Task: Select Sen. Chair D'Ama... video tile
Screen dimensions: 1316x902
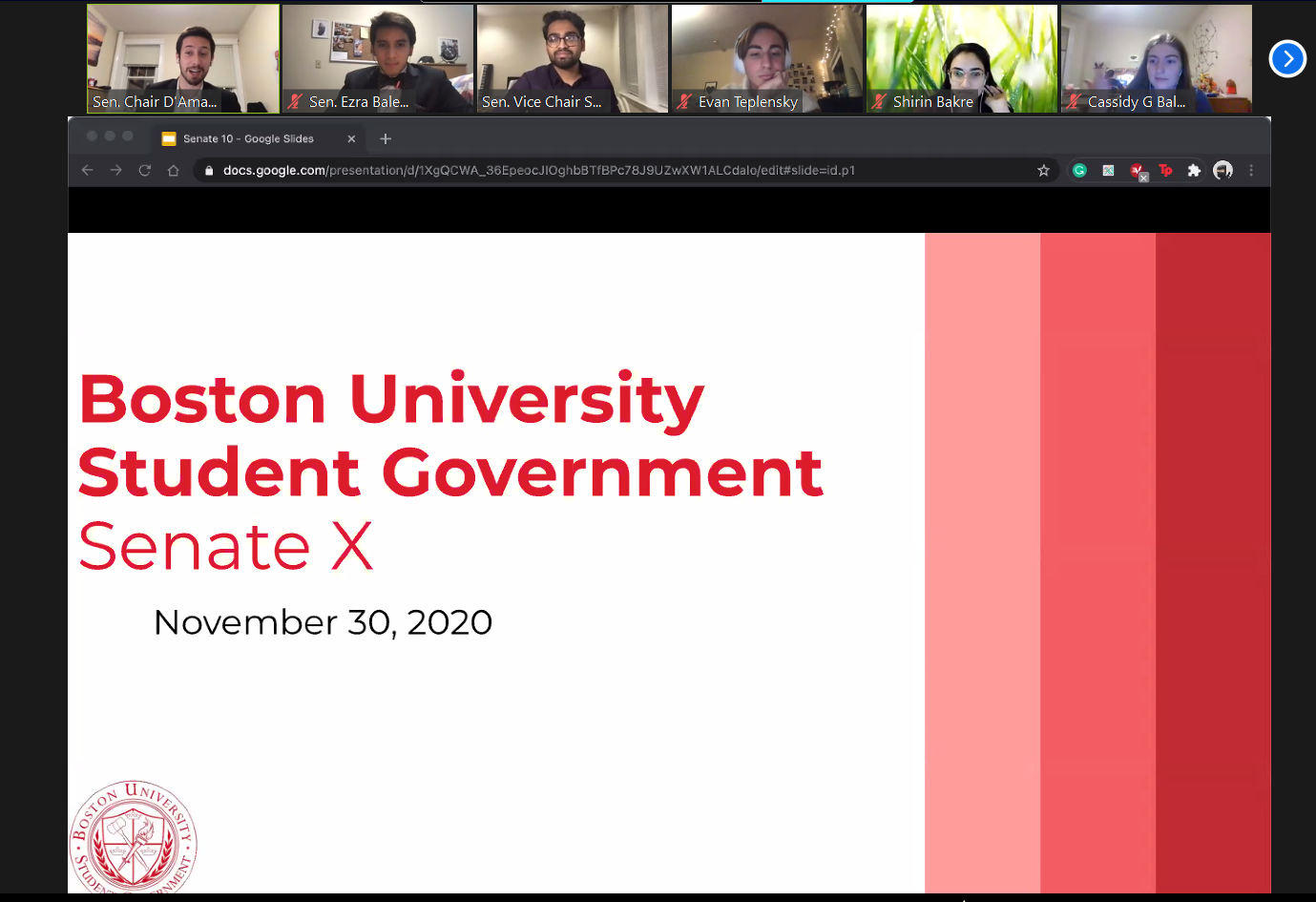Action: pos(183,58)
